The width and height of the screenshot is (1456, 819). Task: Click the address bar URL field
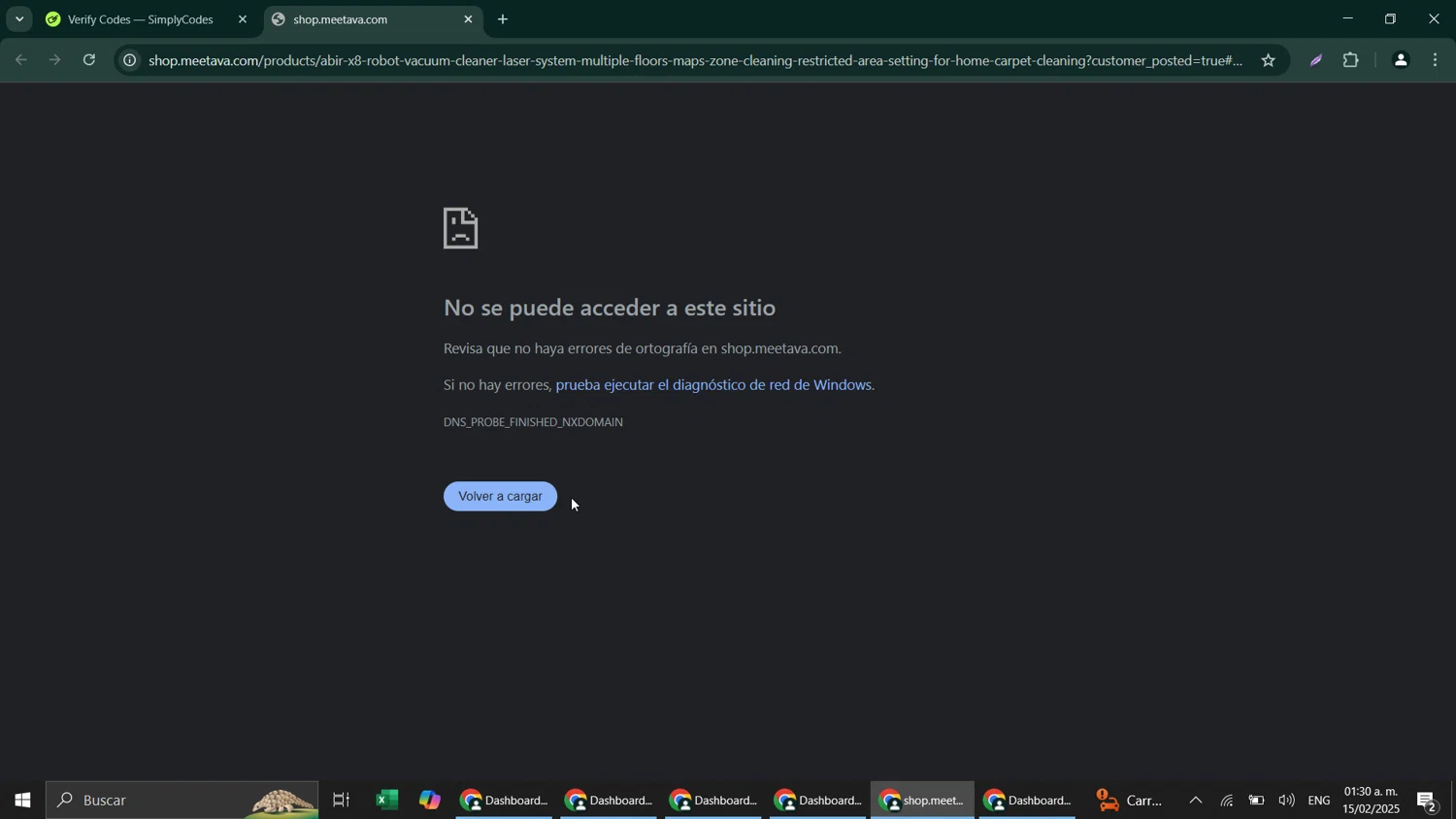coord(695,60)
